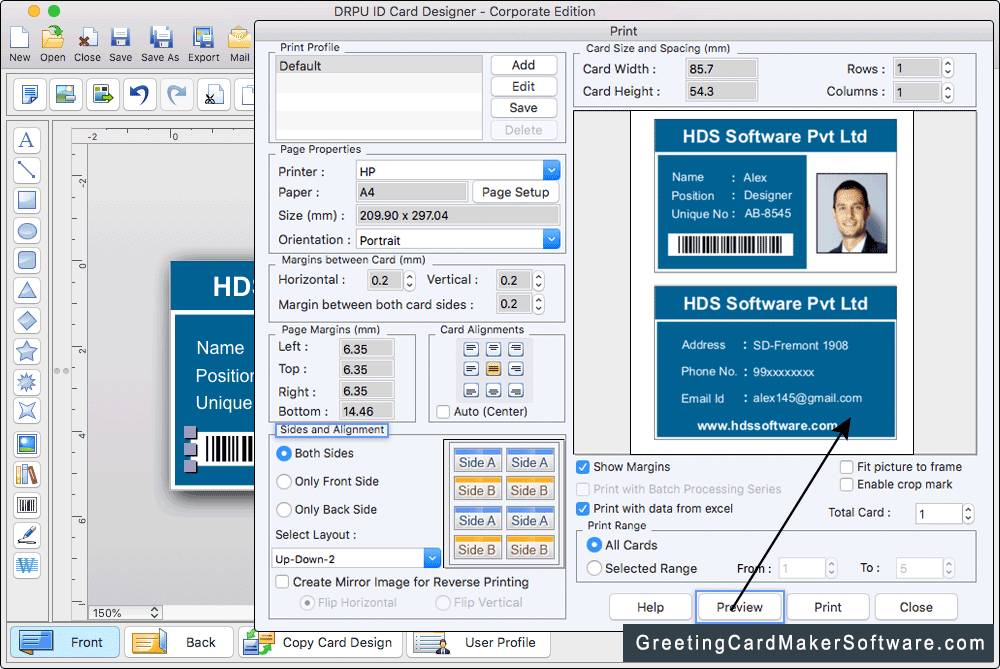The image size is (1000, 669).
Task: Click the Help button
Action: pos(651,607)
